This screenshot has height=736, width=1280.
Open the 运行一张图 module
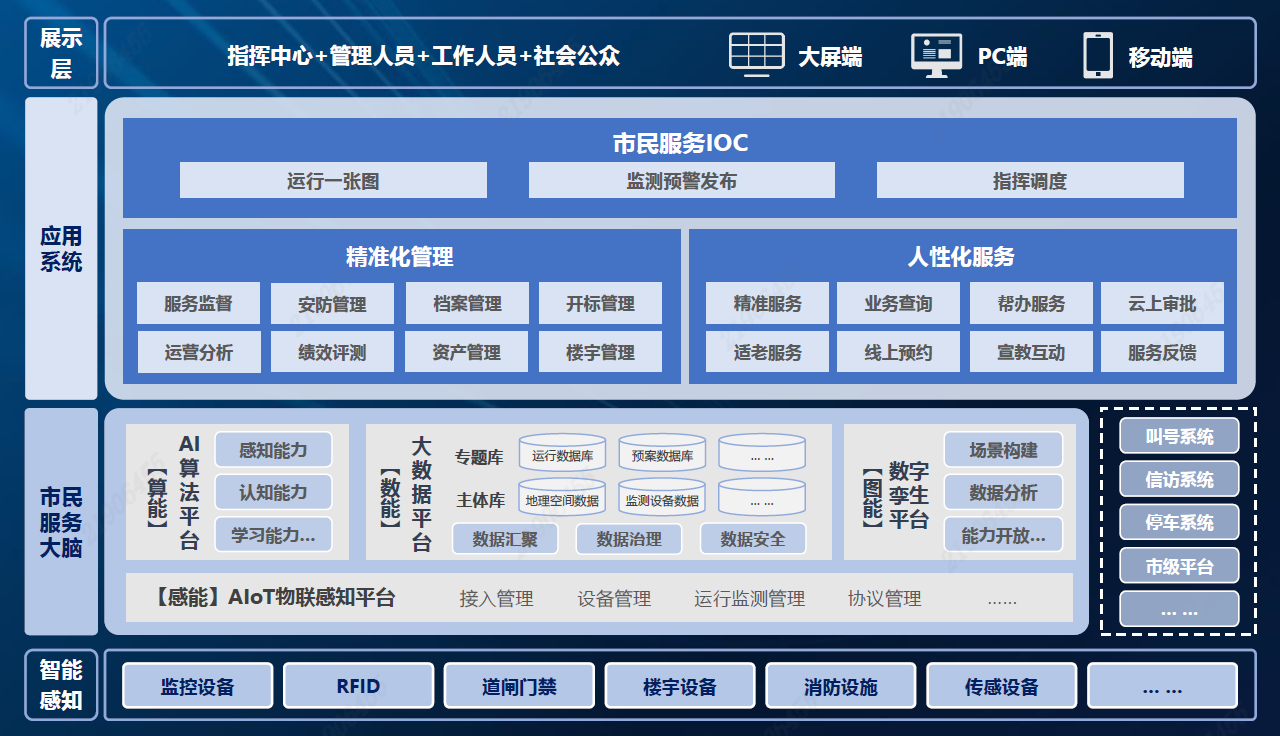(x=333, y=181)
